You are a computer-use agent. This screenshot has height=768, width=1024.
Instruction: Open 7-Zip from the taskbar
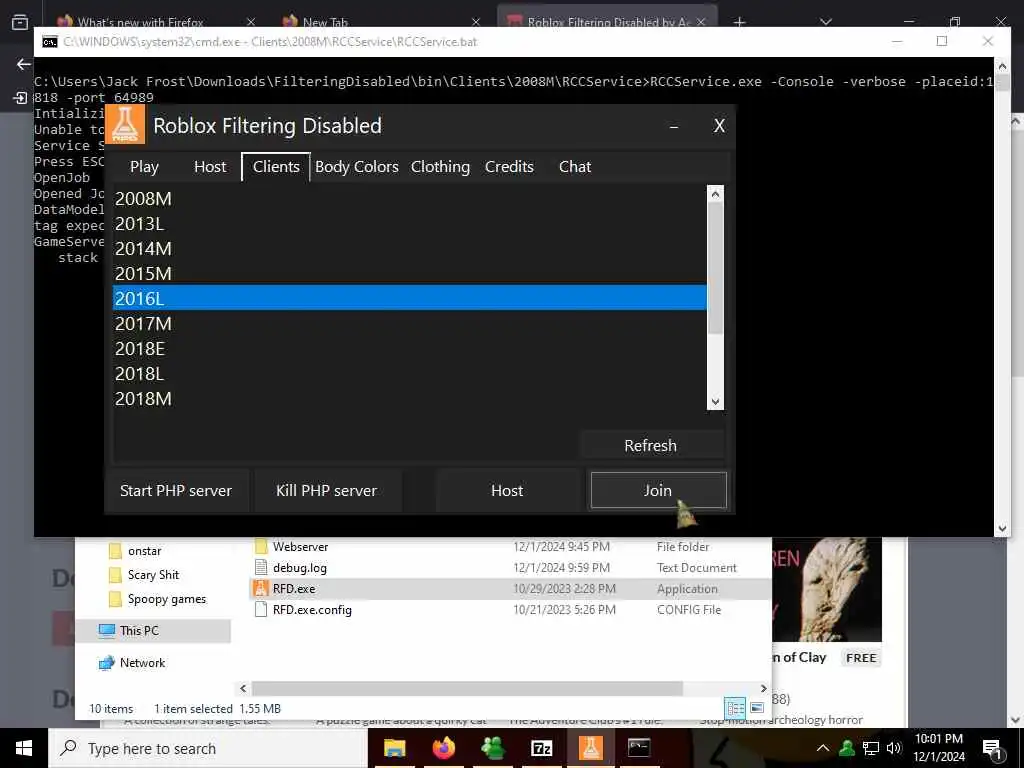pyautogui.click(x=542, y=748)
